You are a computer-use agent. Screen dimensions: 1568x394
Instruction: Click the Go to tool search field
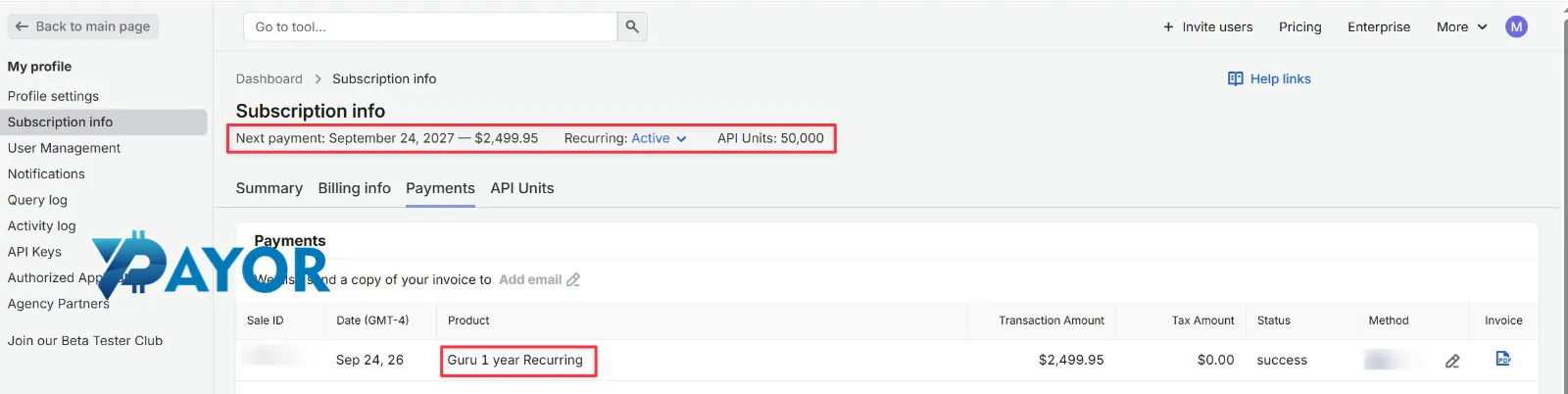[430, 26]
